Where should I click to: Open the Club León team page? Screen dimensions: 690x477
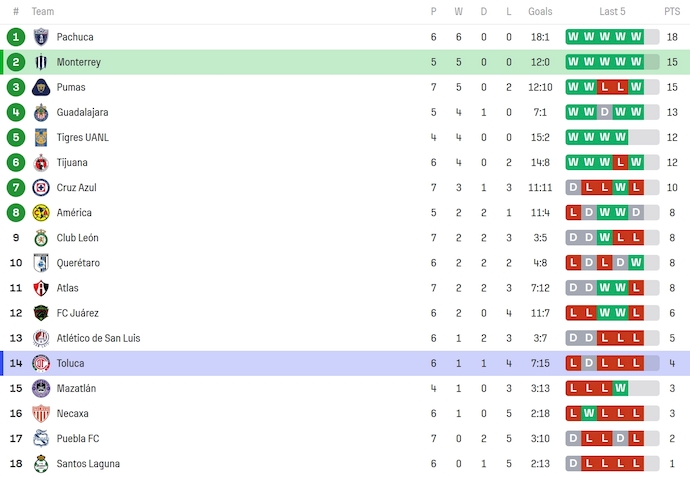(x=77, y=238)
